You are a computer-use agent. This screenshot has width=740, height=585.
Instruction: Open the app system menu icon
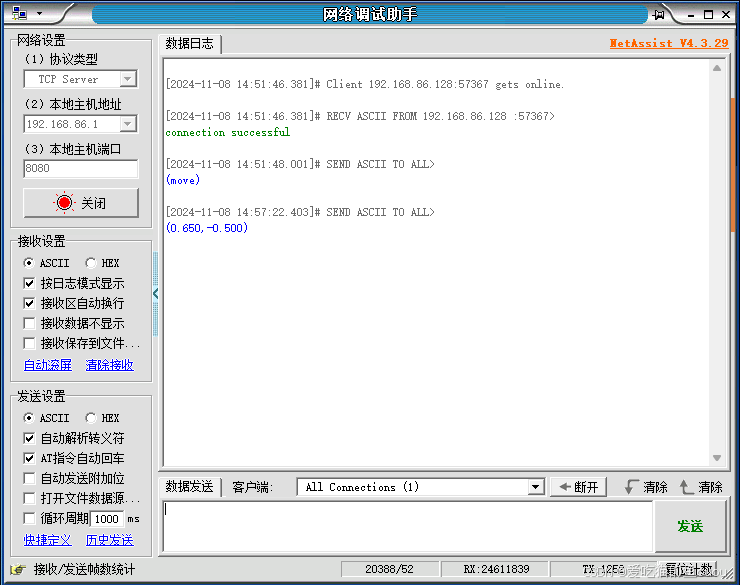[19, 13]
